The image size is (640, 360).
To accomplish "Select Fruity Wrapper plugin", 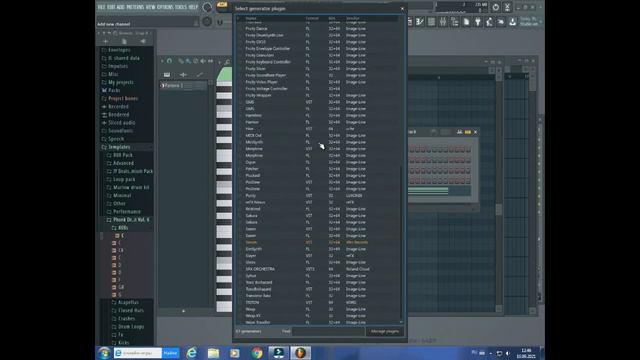I will tap(318, 96).
